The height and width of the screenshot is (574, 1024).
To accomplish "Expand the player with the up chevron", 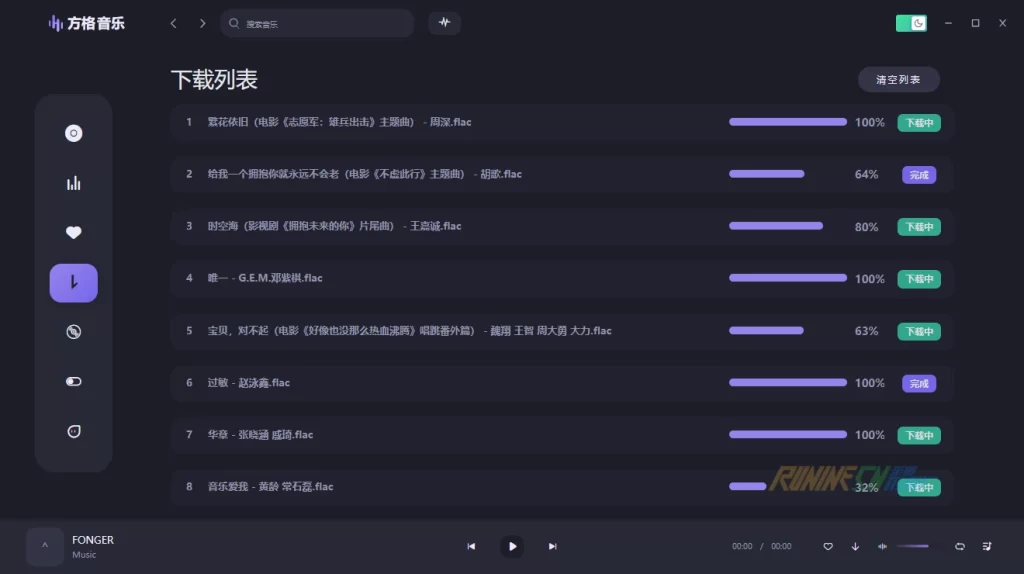I will (44, 546).
